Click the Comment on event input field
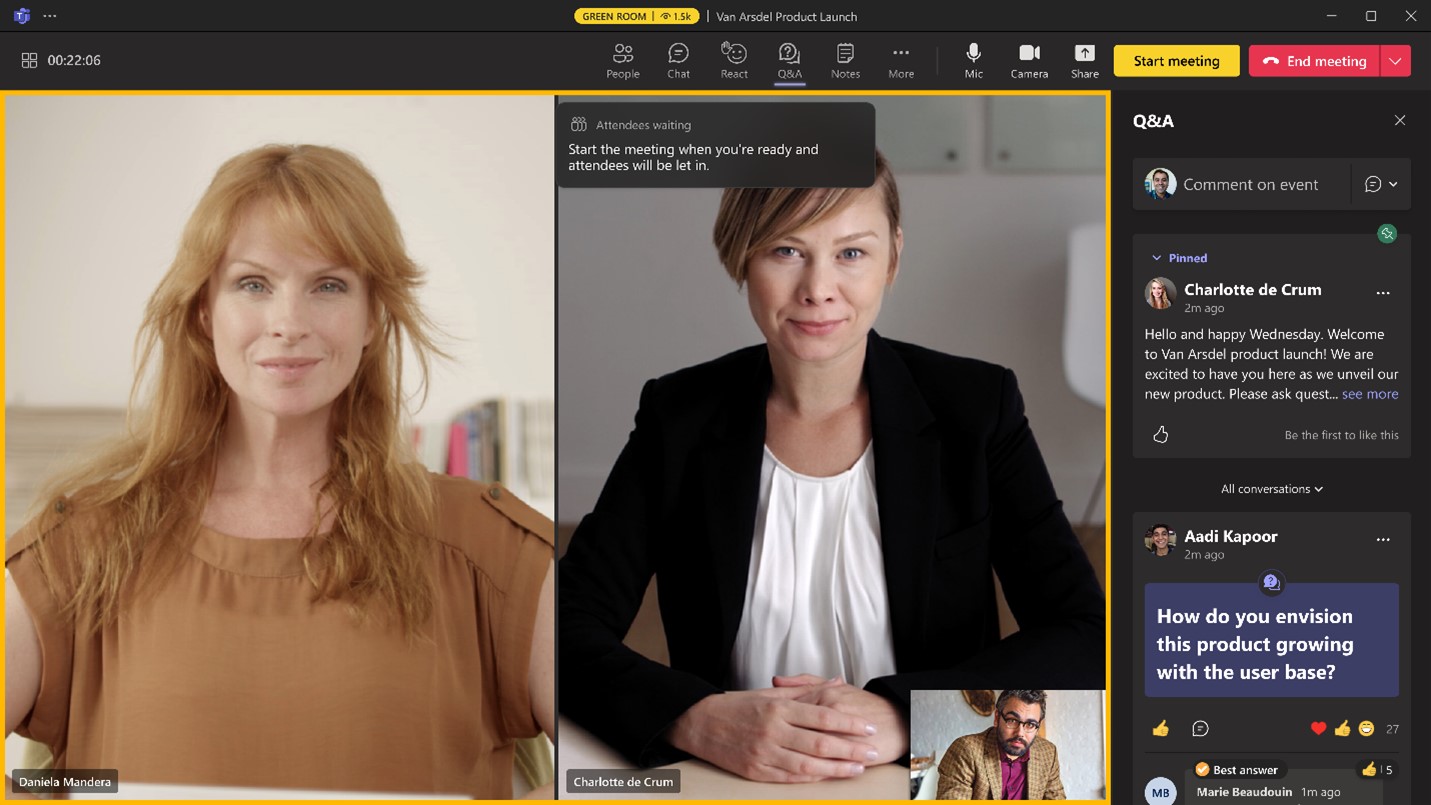1431x805 pixels. (x=1251, y=184)
